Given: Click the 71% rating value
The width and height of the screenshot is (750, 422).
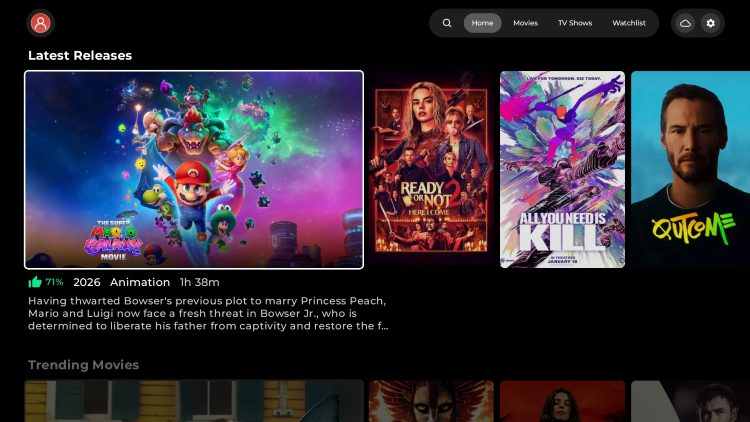Looking at the screenshot, I should click(x=55, y=282).
